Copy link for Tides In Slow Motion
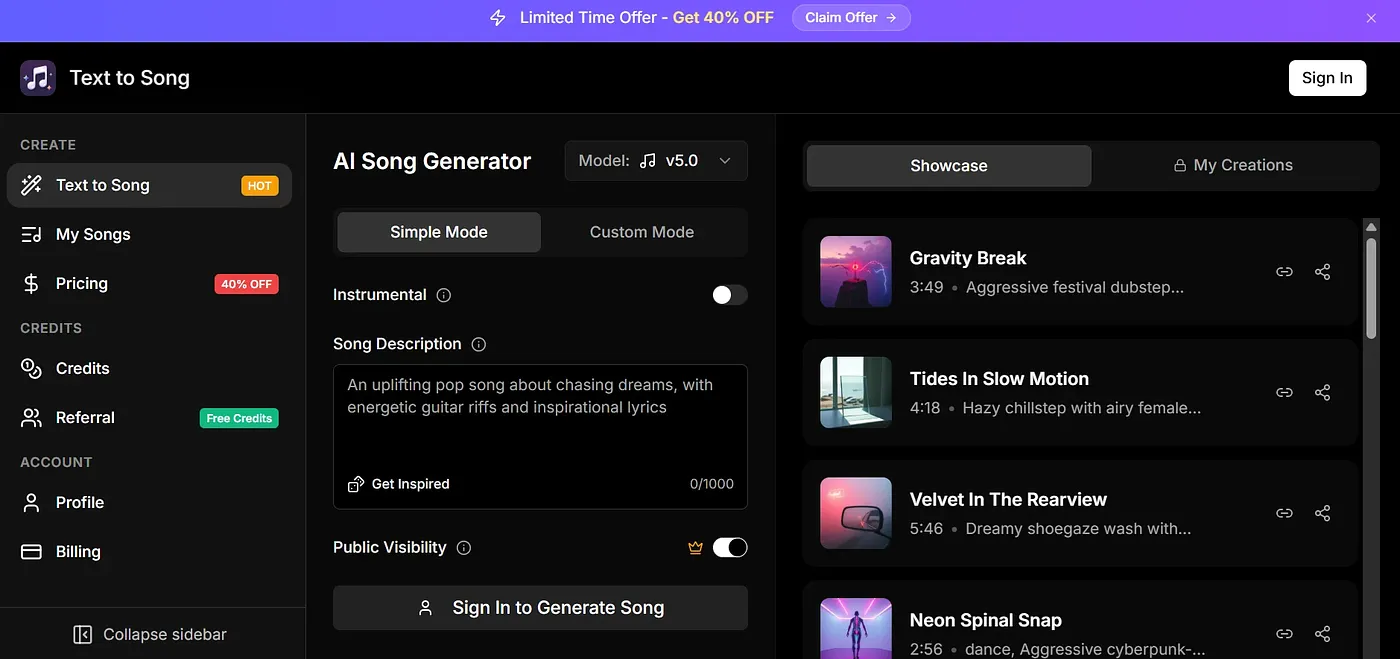The image size is (1400, 659). (1284, 393)
